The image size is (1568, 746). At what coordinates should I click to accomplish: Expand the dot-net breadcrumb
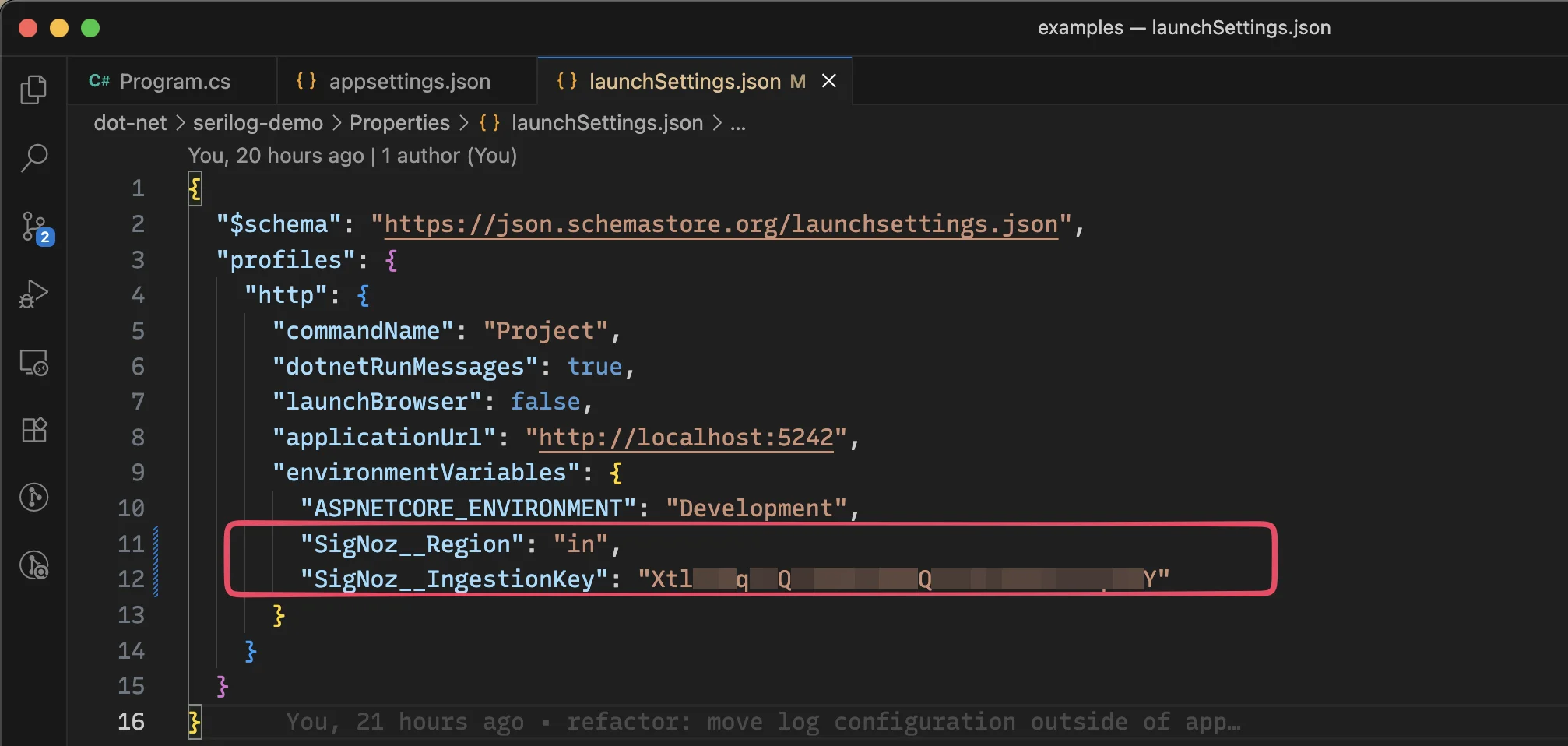pyautogui.click(x=130, y=123)
